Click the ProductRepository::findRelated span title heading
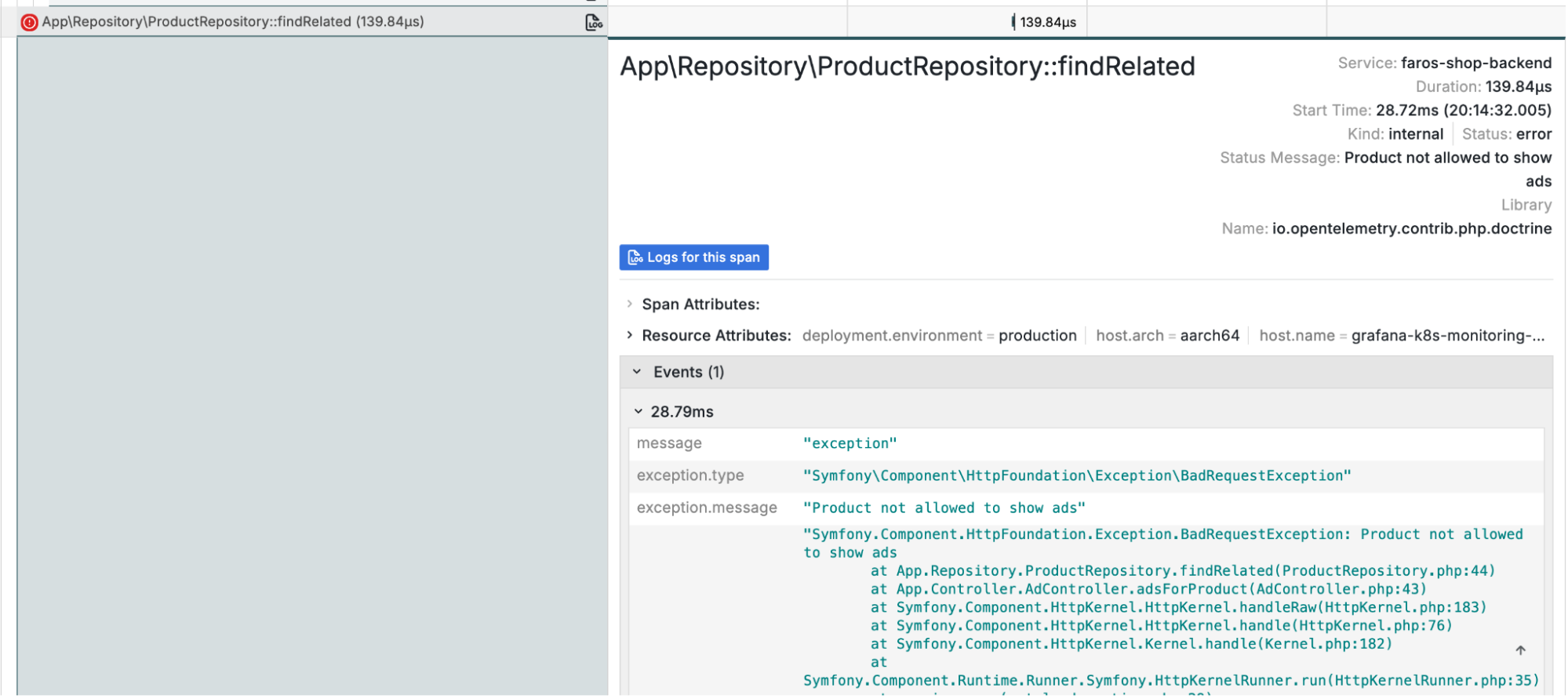The image size is (1568, 699). 907,67
